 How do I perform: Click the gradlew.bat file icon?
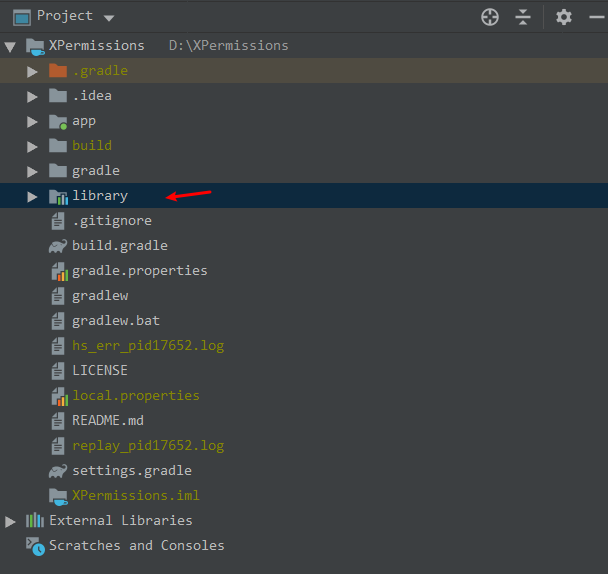[x=58, y=321]
